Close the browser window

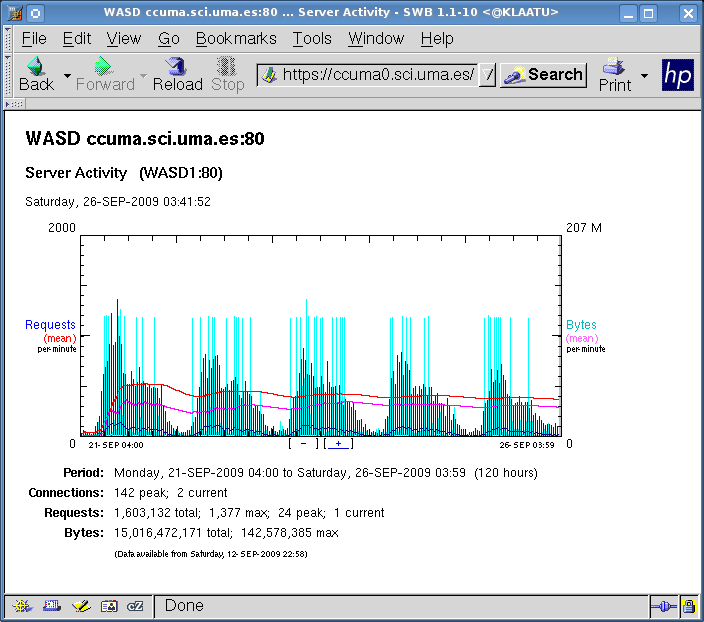point(688,13)
